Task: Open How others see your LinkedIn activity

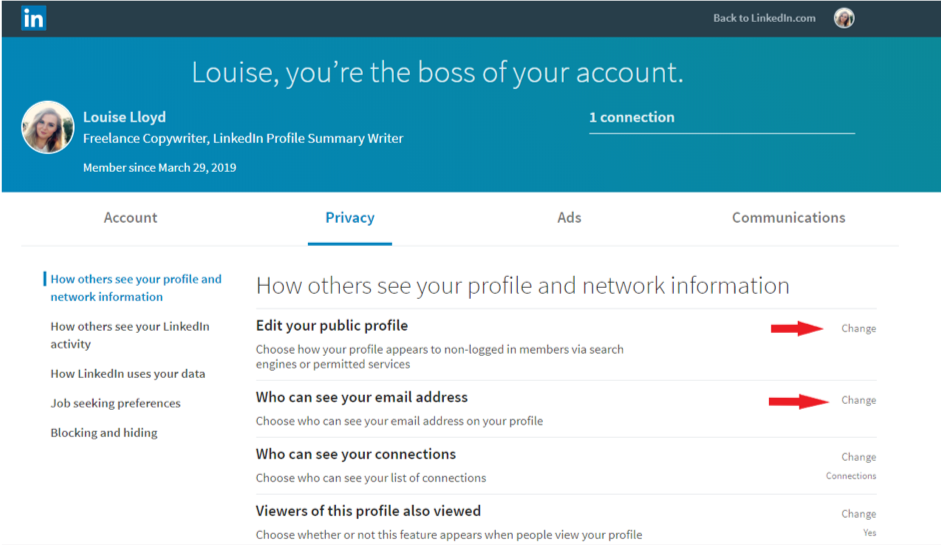Action: (x=130, y=335)
